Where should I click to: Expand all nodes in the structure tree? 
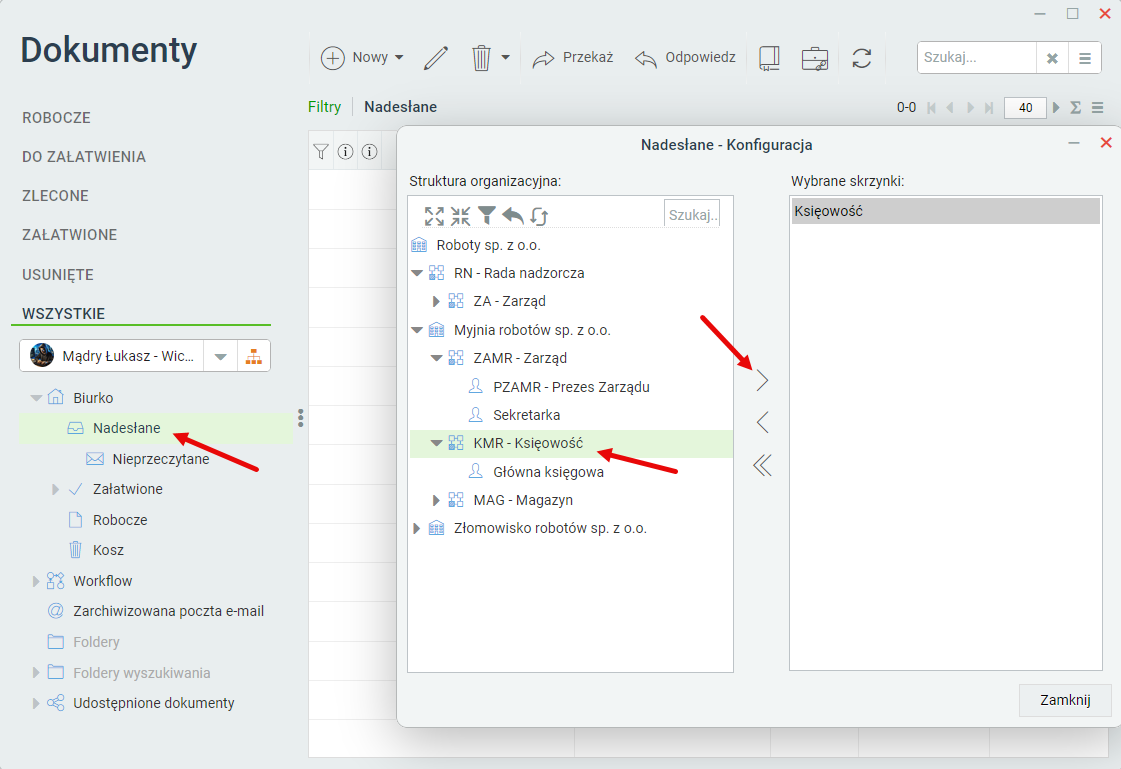(434, 216)
